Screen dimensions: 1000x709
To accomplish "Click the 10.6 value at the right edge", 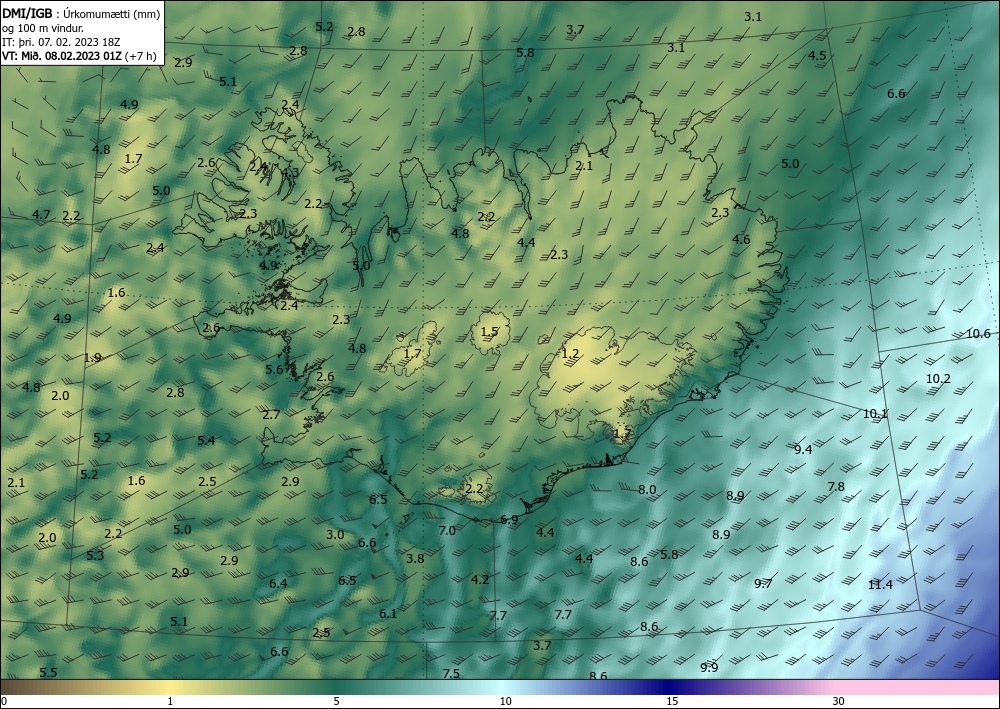I will click(978, 333).
